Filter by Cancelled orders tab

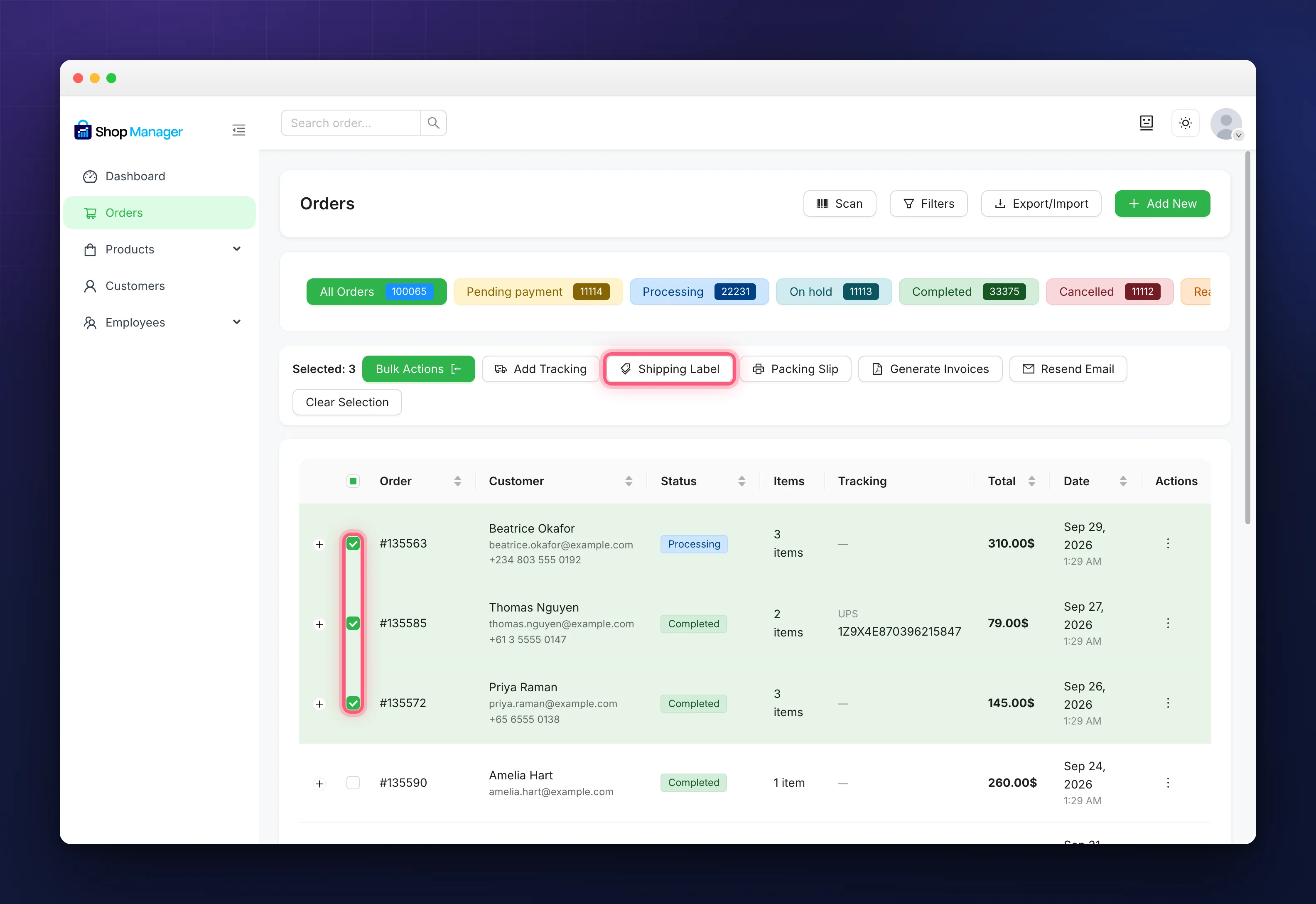[1110, 292]
